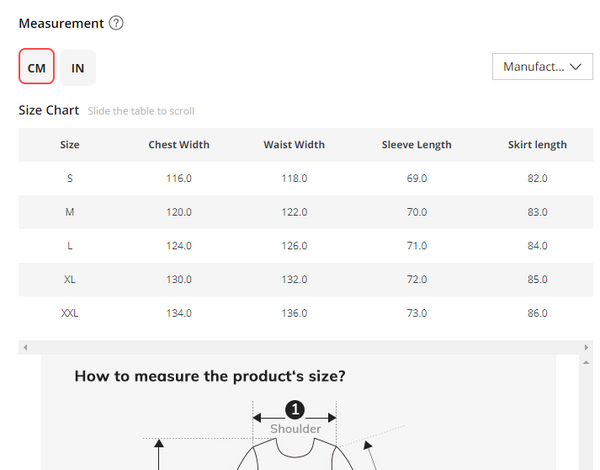Image resolution: width=600 pixels, height=470 pixels.
Task: Select the Waist Width column header
Action: (294, 145)
